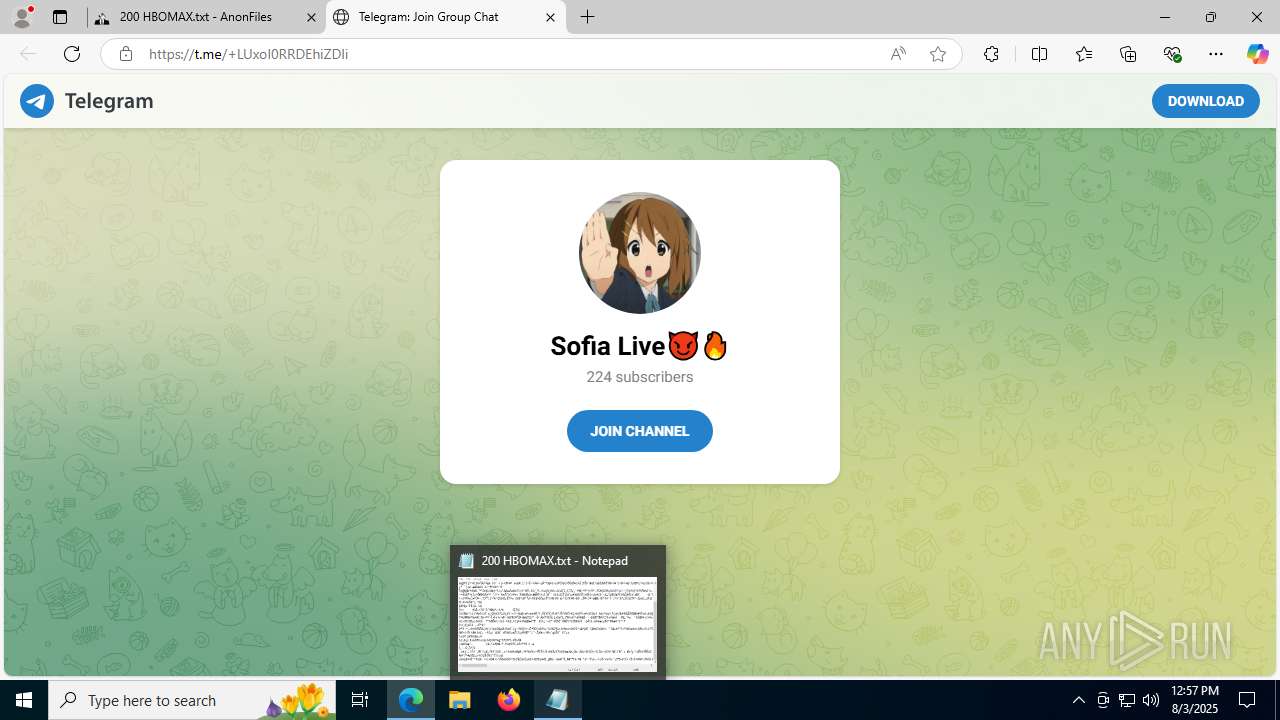The height and width of the screenshot is (720, 1280).
Task: View site information padlock icon
Action: 125,54
